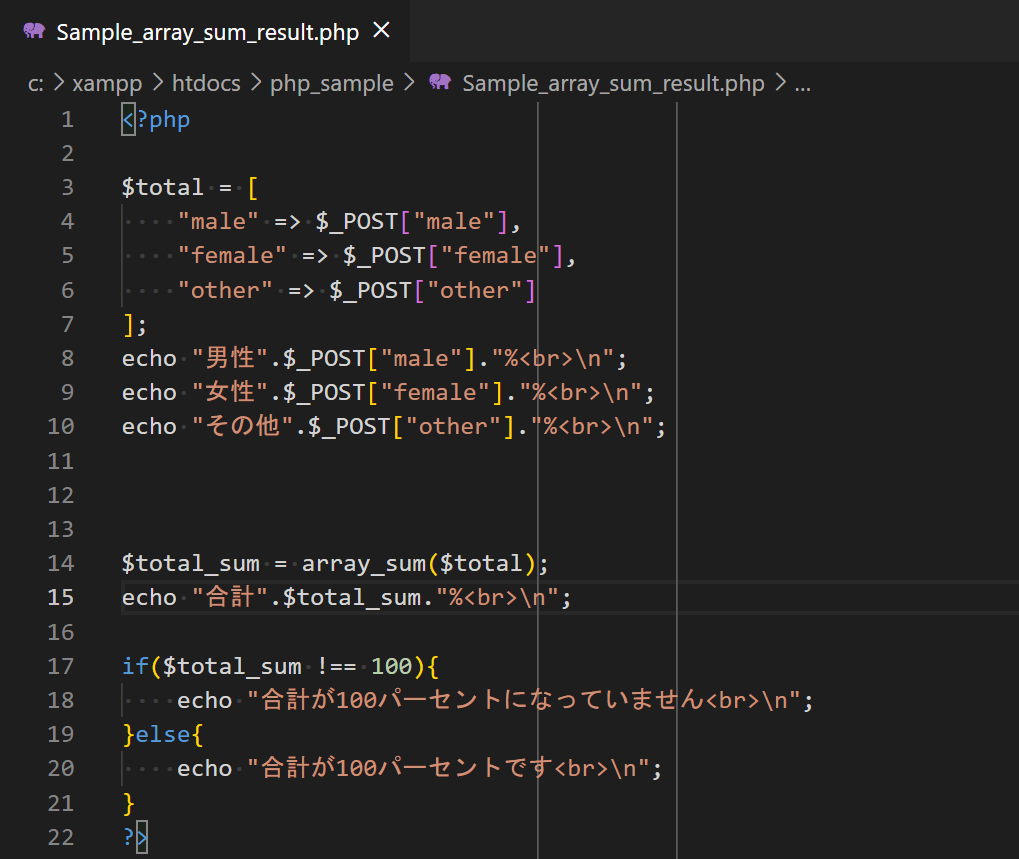Click the closing bracket ]; on line 7
1019x859 pixels.
click(135, 325)
